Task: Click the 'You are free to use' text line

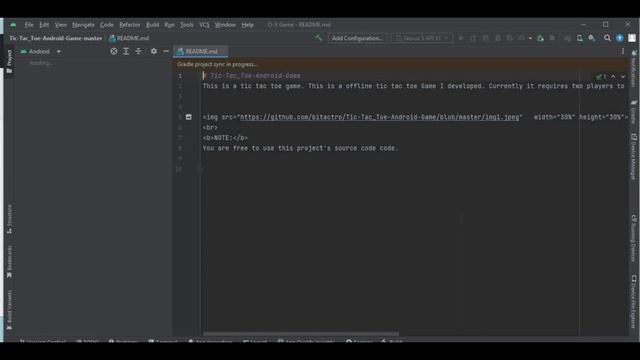Action: pos(300,148)
